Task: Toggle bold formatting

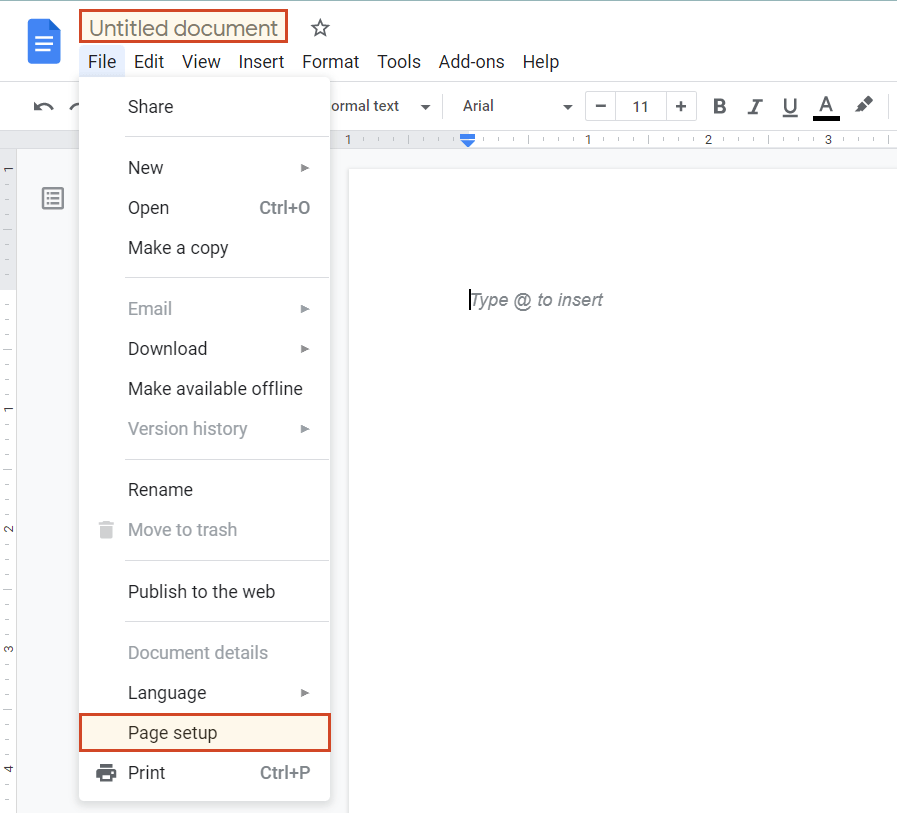Action: 719,106
